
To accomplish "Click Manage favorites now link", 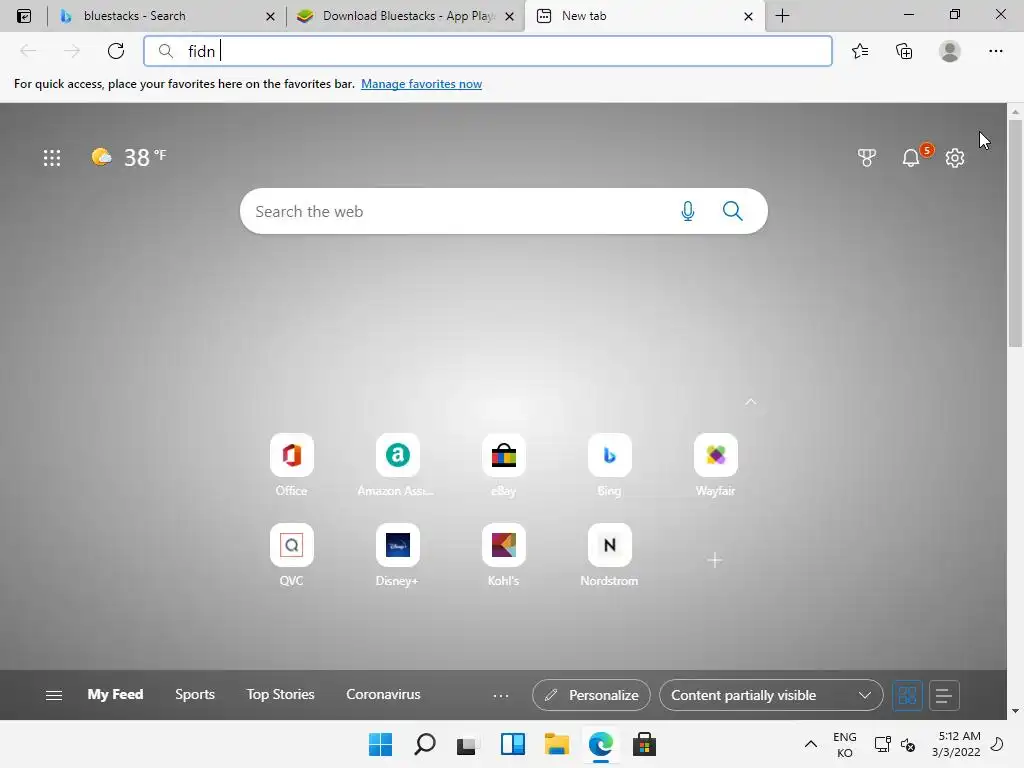I will pyautogui.click(x=421, y=84).
